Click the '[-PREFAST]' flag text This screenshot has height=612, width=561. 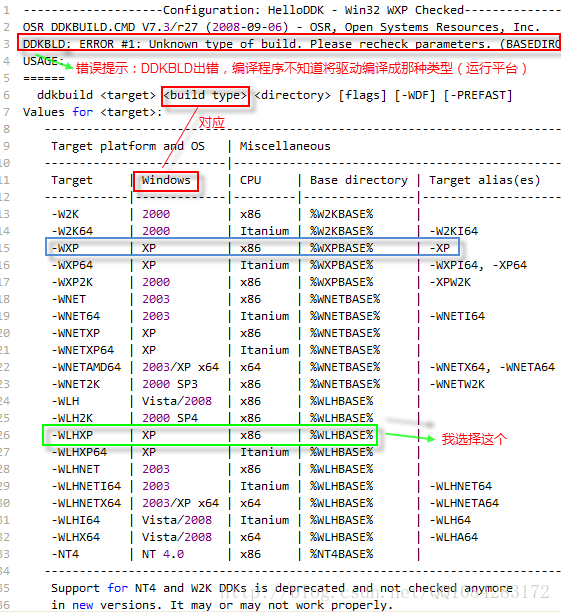(x=478, y=95)
